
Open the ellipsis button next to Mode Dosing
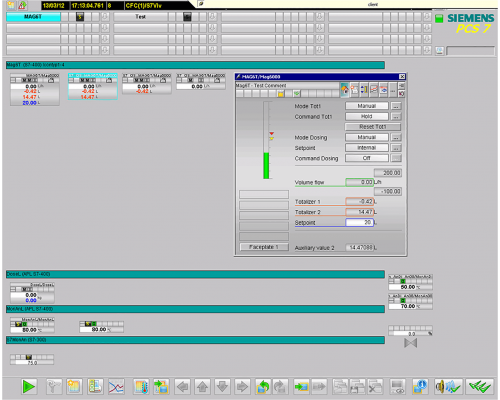tap(396, 137)
